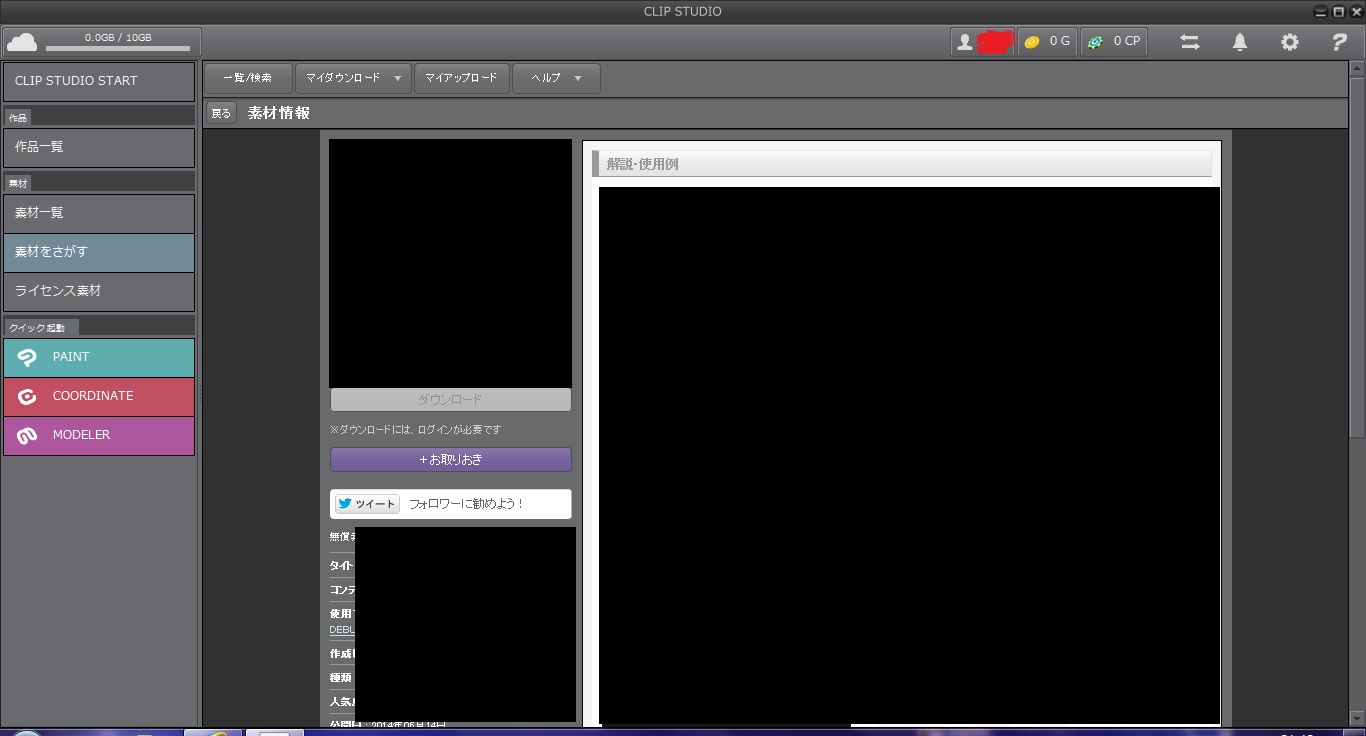Open ライセンス素材 in the sidebar
1366x736 pixels.
pyautogui.click(x=99, y=291)
